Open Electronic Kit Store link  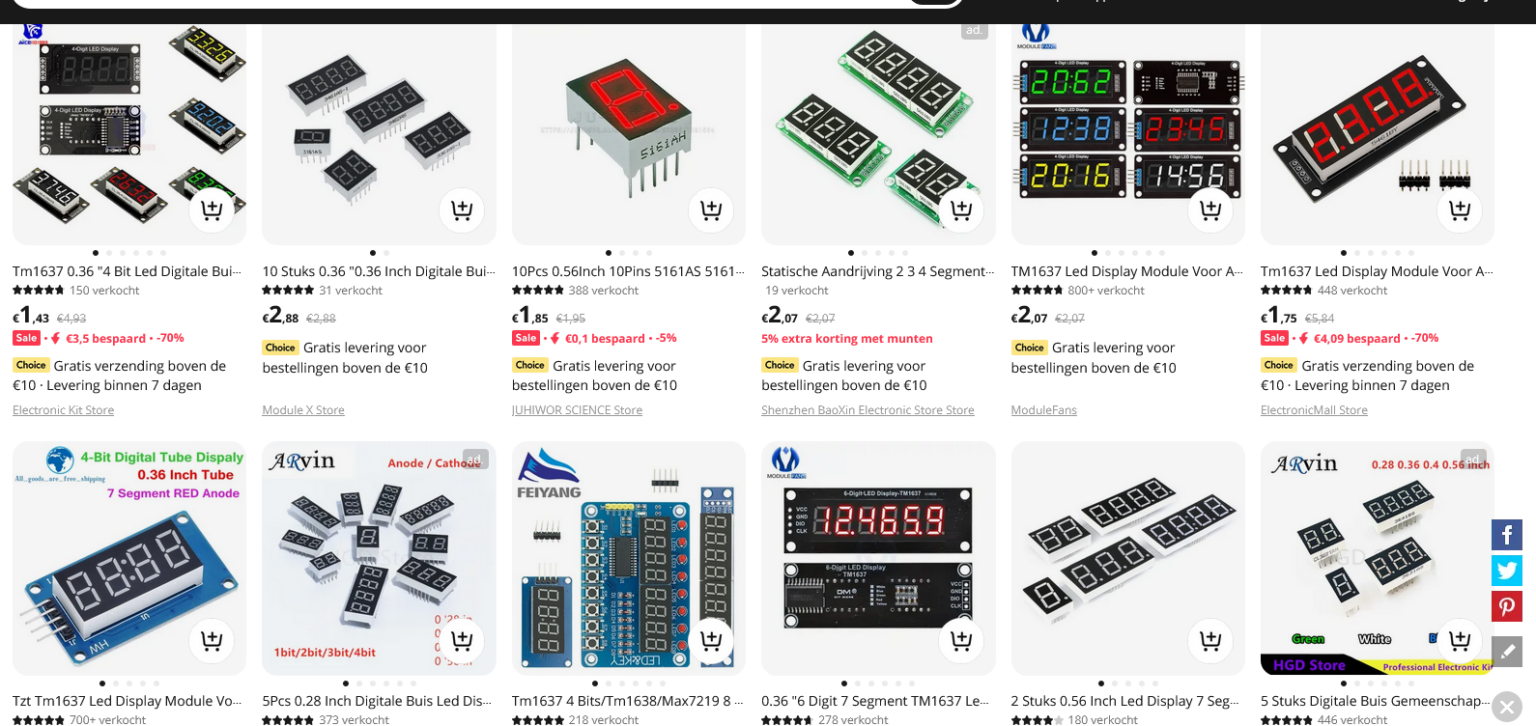click(x=63, y=410)
